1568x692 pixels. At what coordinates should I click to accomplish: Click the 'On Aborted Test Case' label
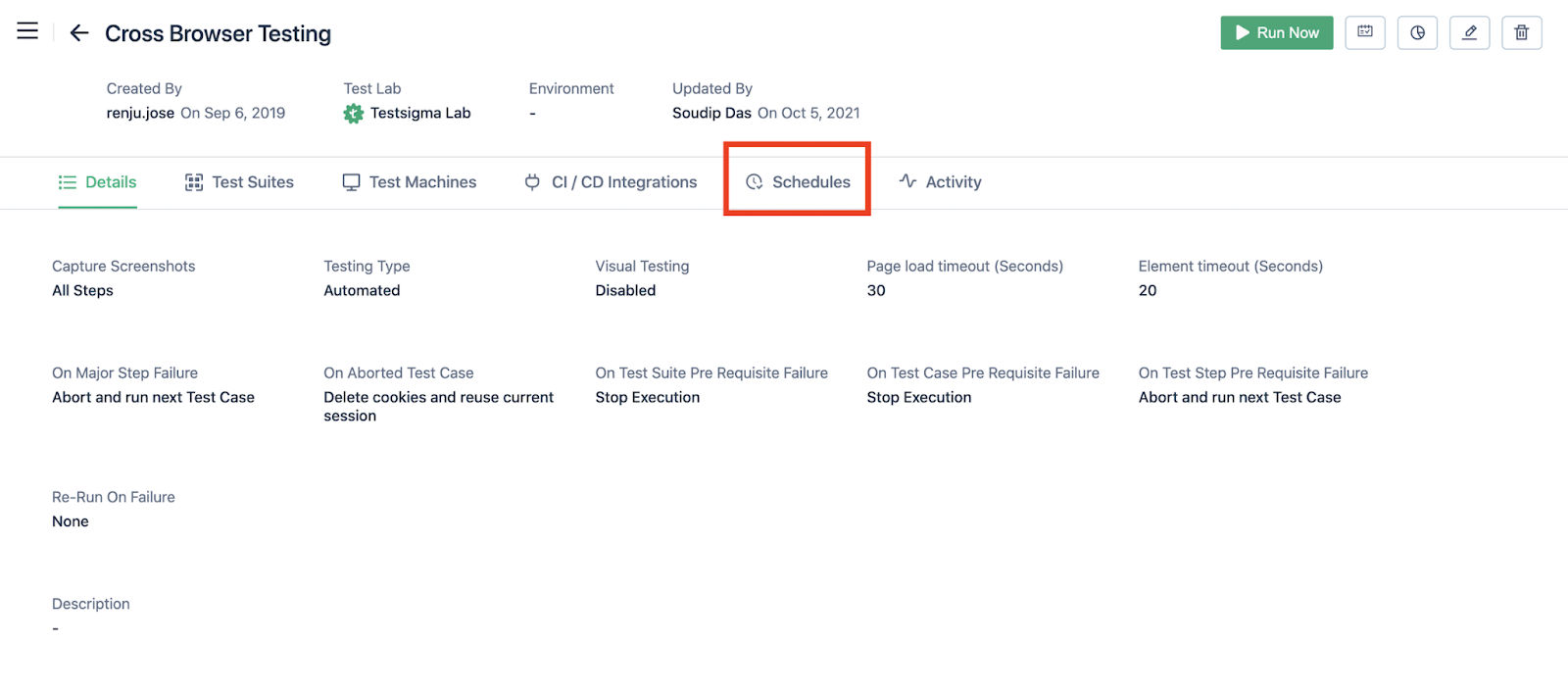click(x=398, y=372)
